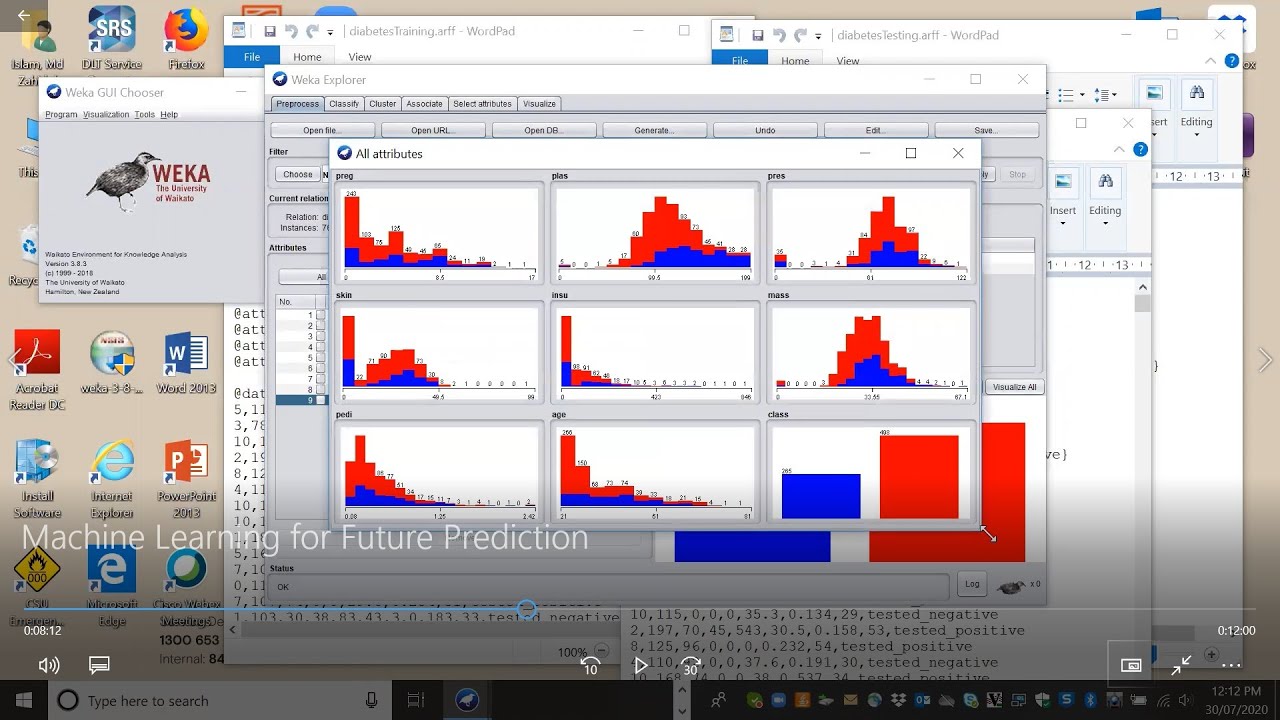This screenshot has height=720, width=1280.
Task: Click Cortana microphone icon in search box
Action: pos(372,700)
